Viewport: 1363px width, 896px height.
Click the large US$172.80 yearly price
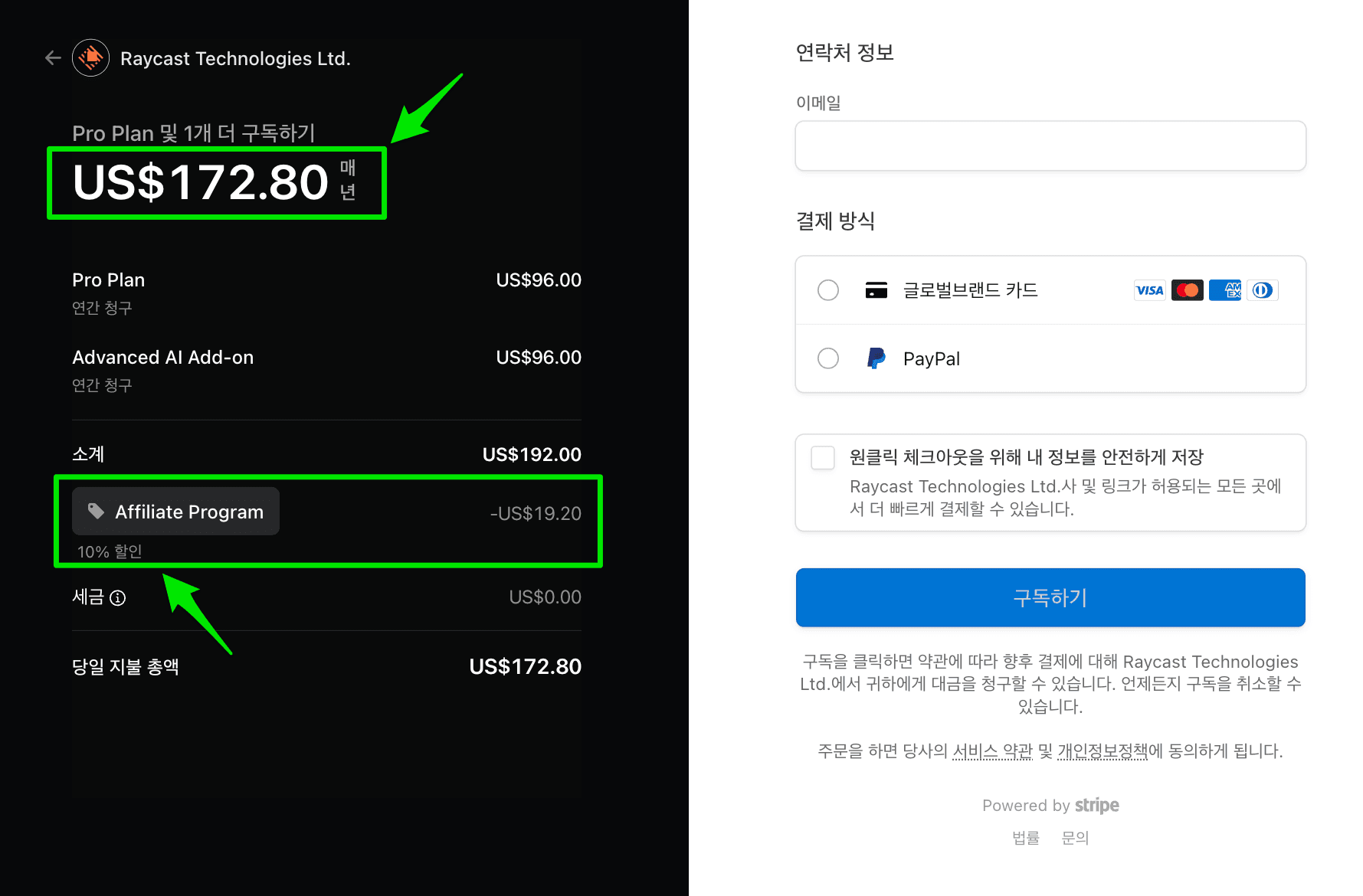(200, 182)
